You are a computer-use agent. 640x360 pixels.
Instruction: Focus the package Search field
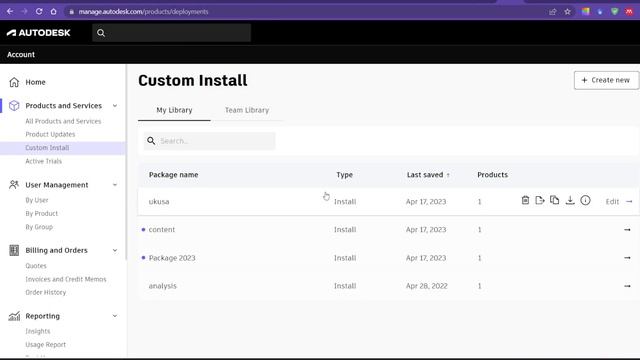click(209, 141)
